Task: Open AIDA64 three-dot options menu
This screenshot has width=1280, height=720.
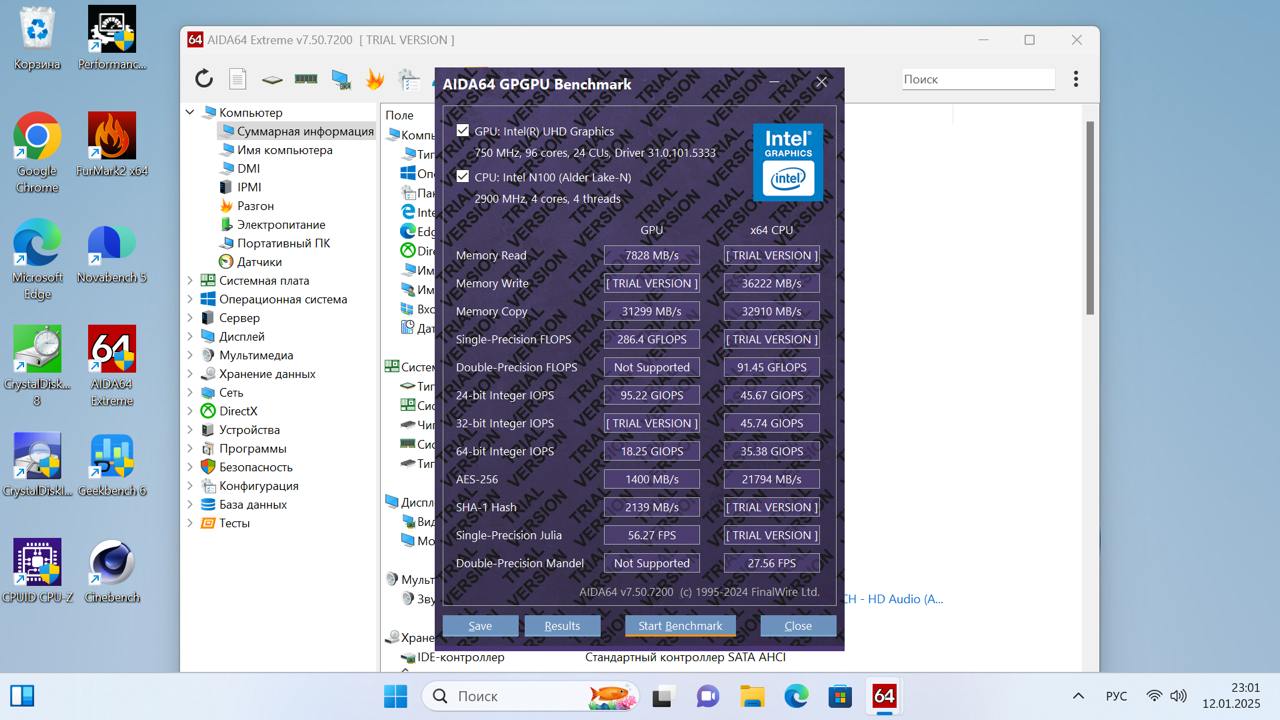Action: pos(1075,79)
